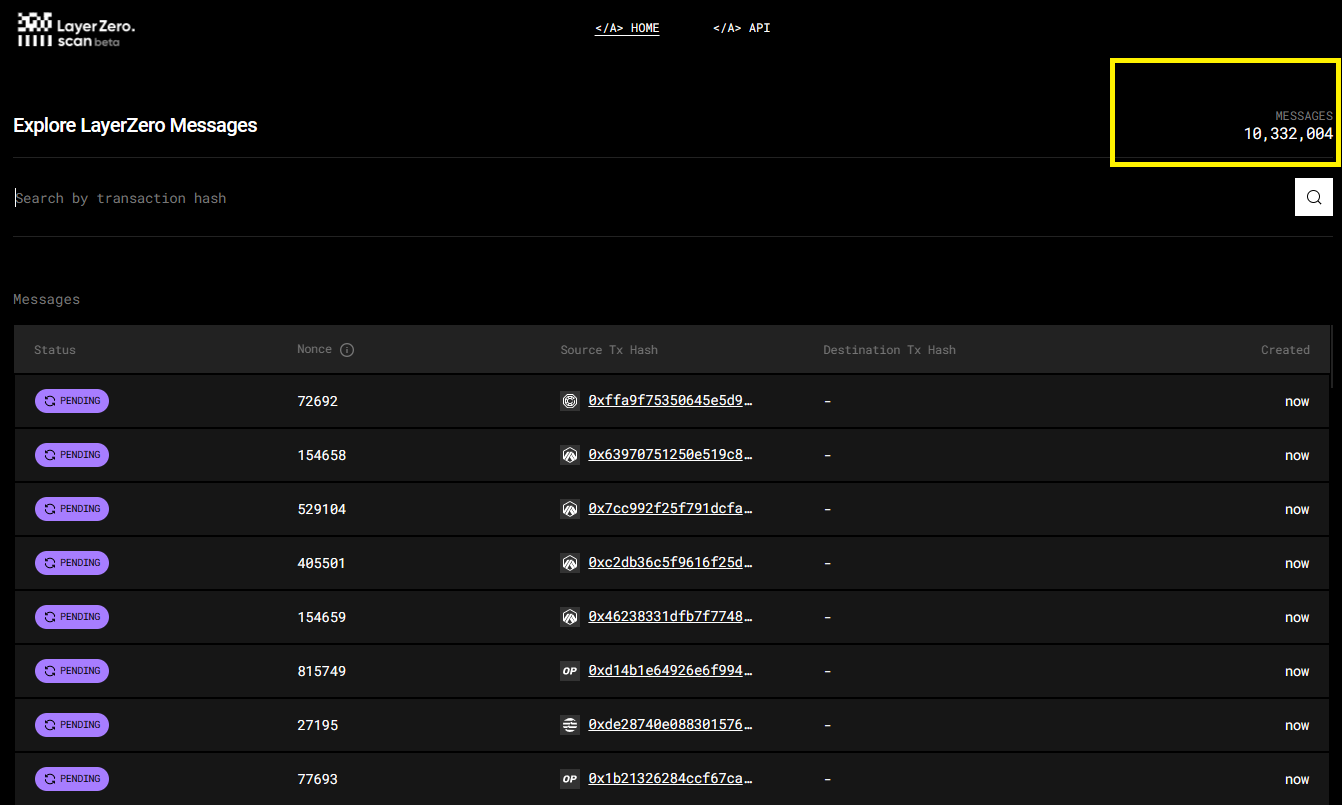Click the Messages section label above table

point(46,299)
